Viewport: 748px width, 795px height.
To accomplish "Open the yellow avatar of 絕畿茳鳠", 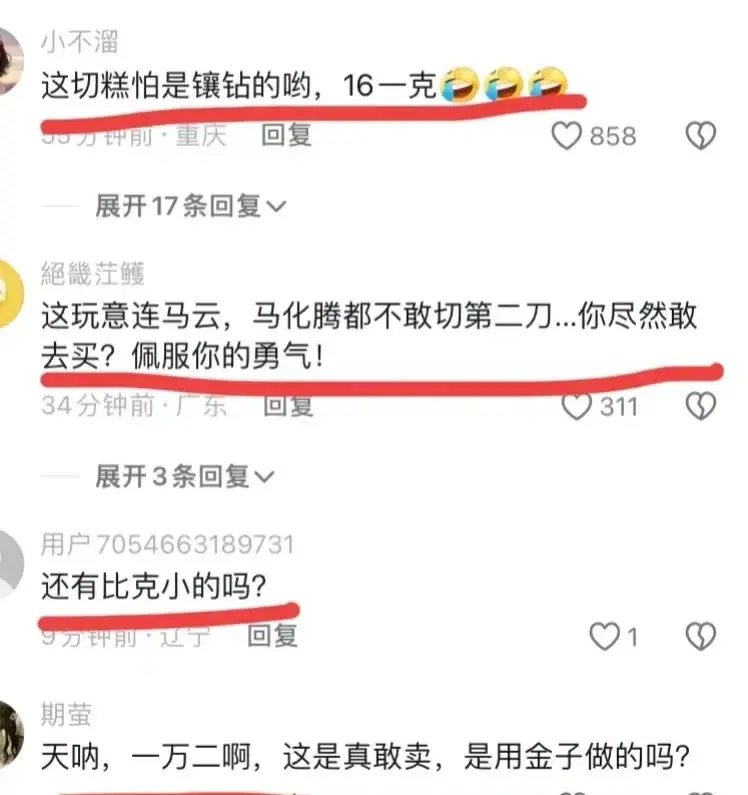I will [10, 293].
